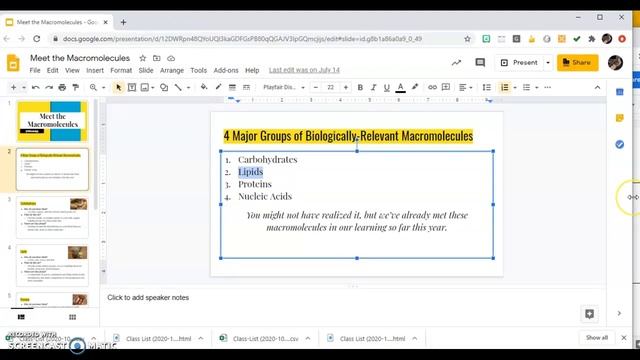
Task: Choose the Select cursor tool
Action: point(118,87)
